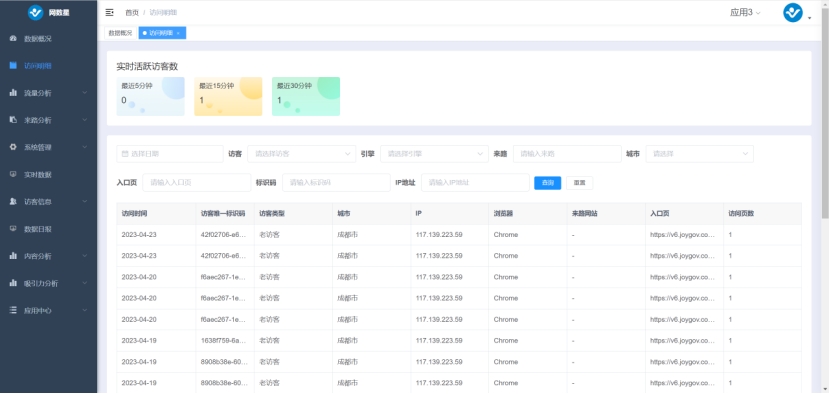This screenshot has height=394, width=830.
Task: Click the 最近15分钟 visitor card
Action: [228, 96]
